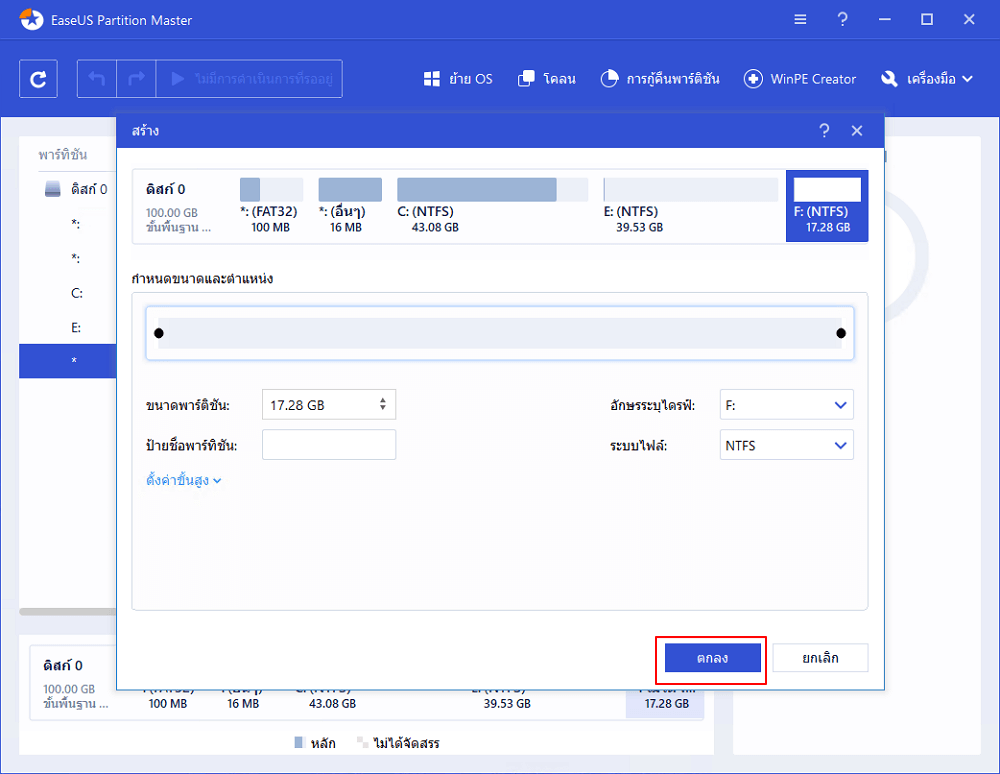Click the พาร์ทิชัน column header
1000x774 pixels.
tap(62, 155)
